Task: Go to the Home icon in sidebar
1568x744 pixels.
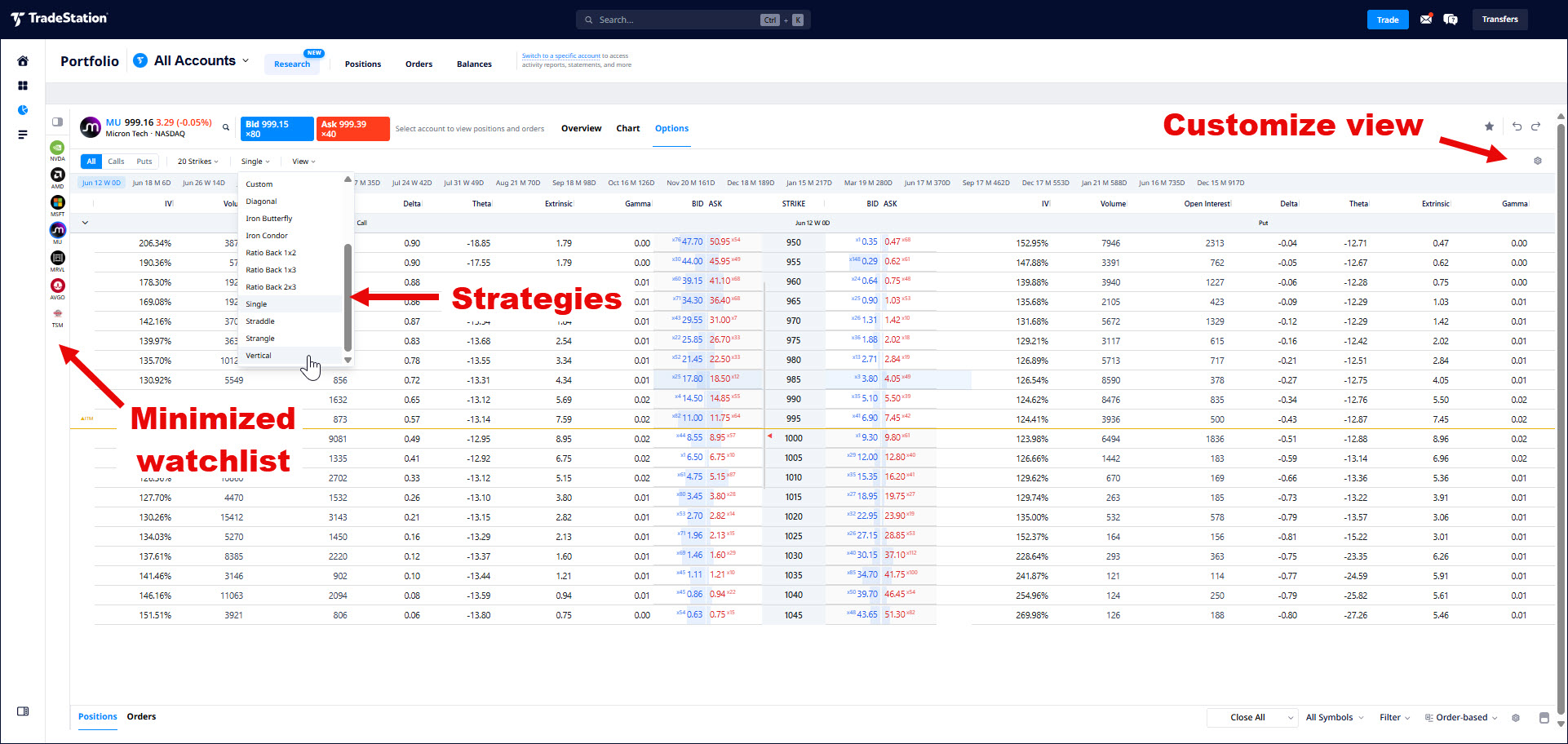Action: point(23,61)
